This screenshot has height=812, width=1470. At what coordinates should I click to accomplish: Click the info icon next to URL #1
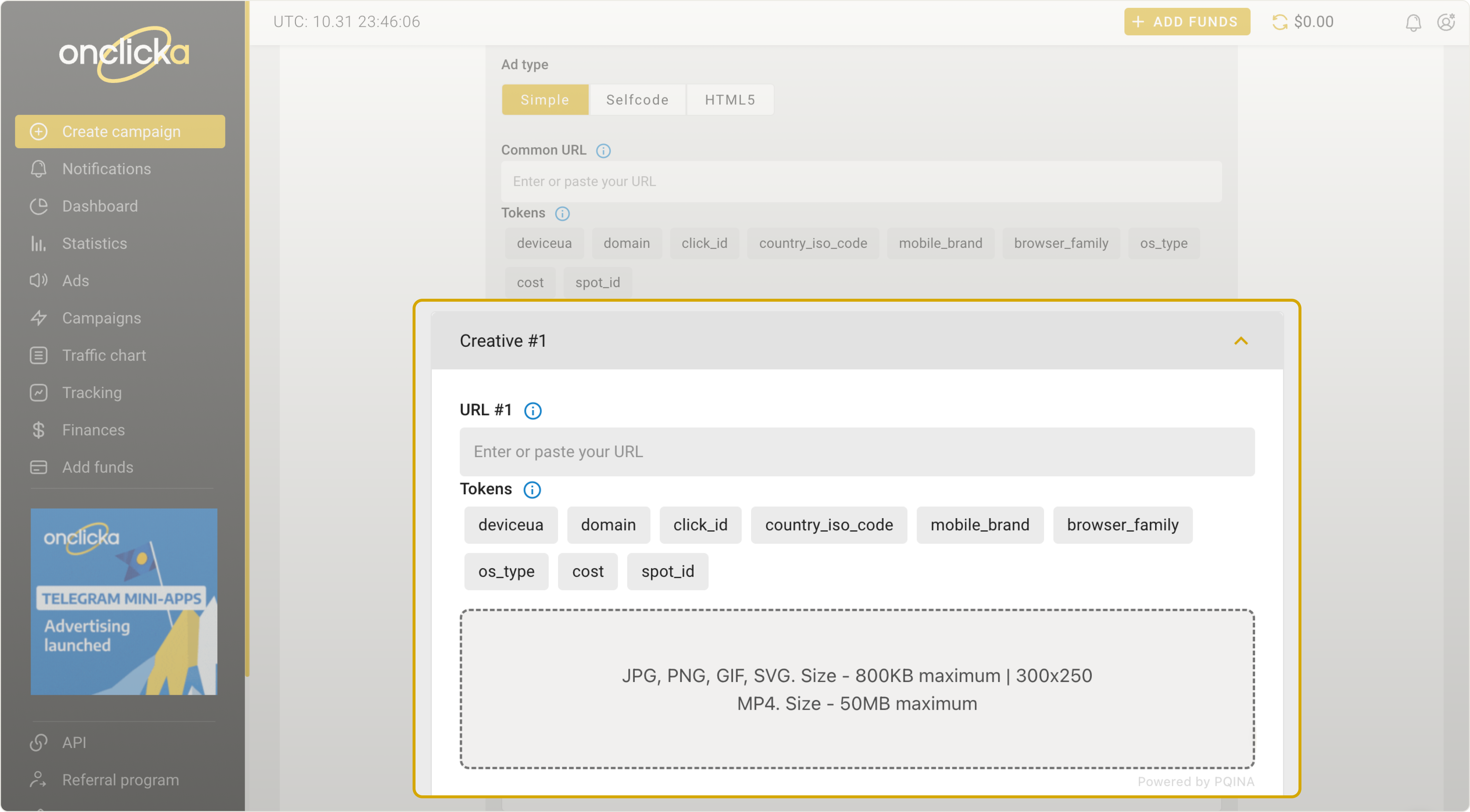[x=532, y=410]
